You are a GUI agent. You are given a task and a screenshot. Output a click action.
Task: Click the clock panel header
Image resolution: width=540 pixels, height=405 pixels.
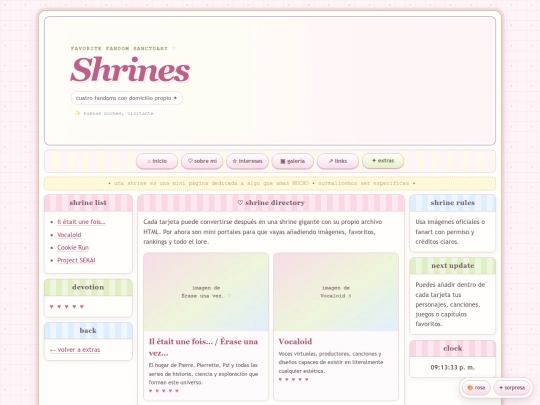(453, 349)
